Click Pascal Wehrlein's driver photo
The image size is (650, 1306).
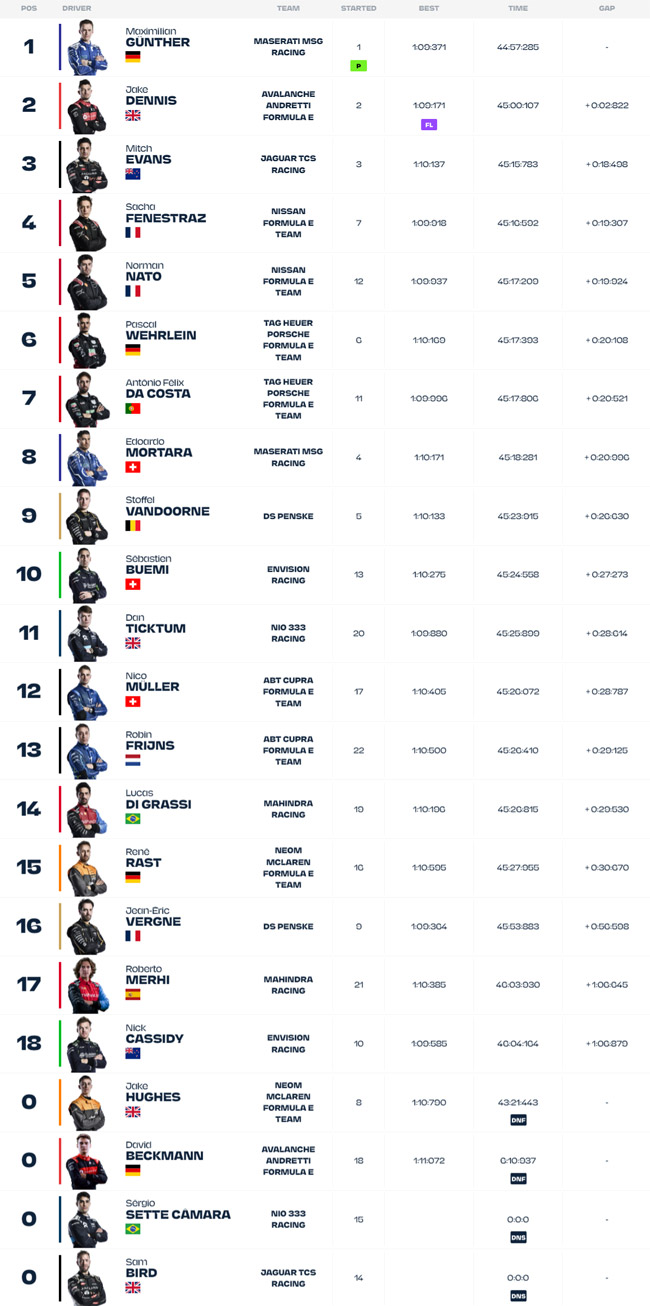tap(87, 340)
